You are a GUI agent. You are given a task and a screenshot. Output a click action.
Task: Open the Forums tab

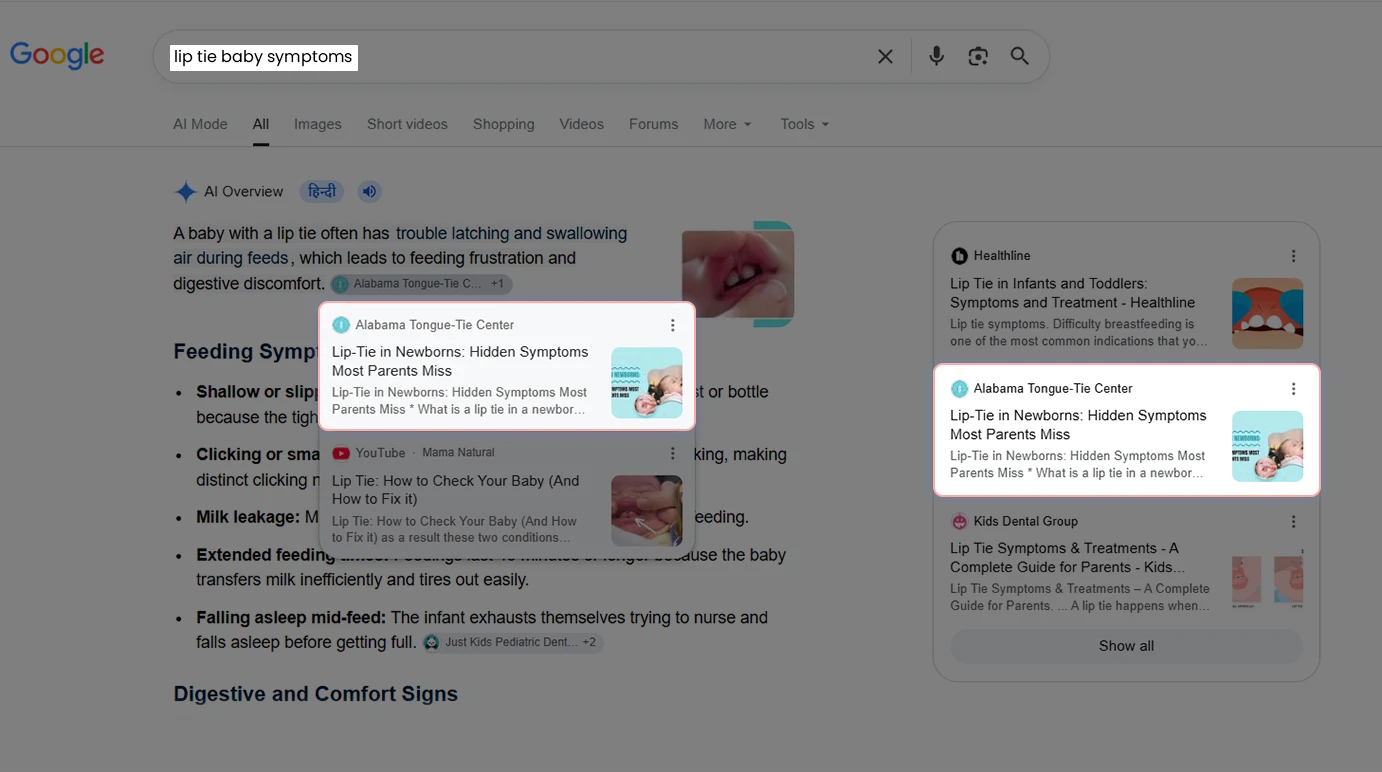[654, 124]
